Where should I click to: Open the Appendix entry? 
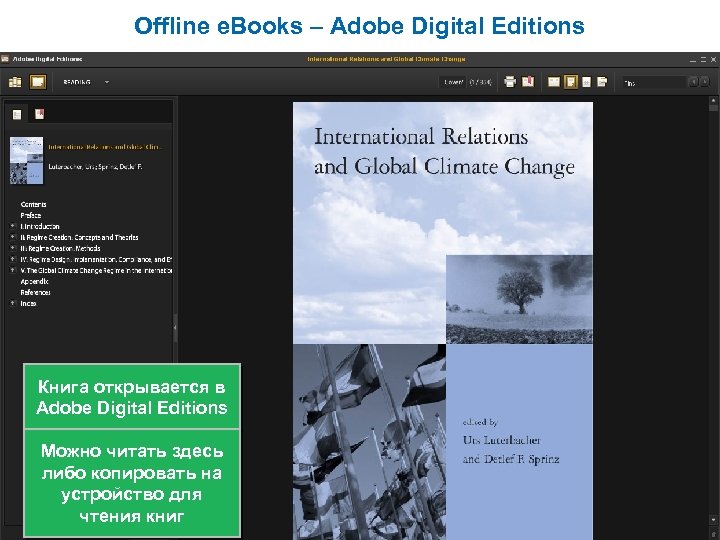(34, 281)
